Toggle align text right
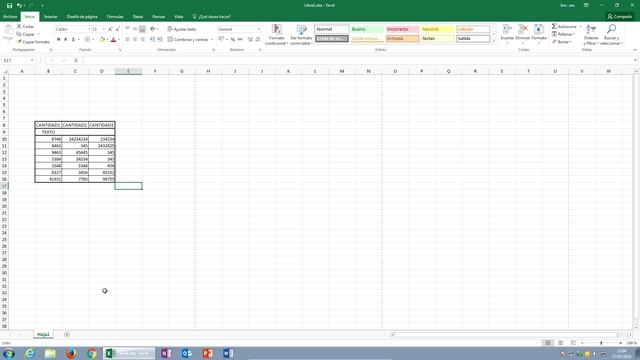The image size is (640, 360). [142, 40]
